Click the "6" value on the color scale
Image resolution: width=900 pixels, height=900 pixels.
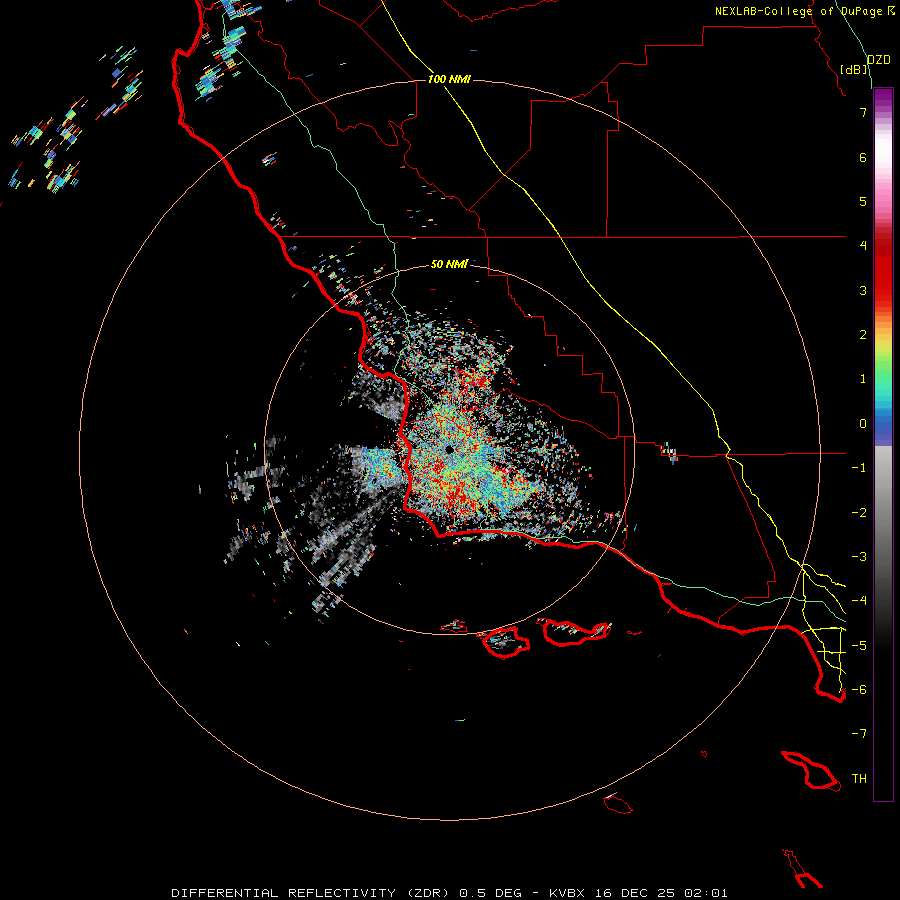click(863, 157)
